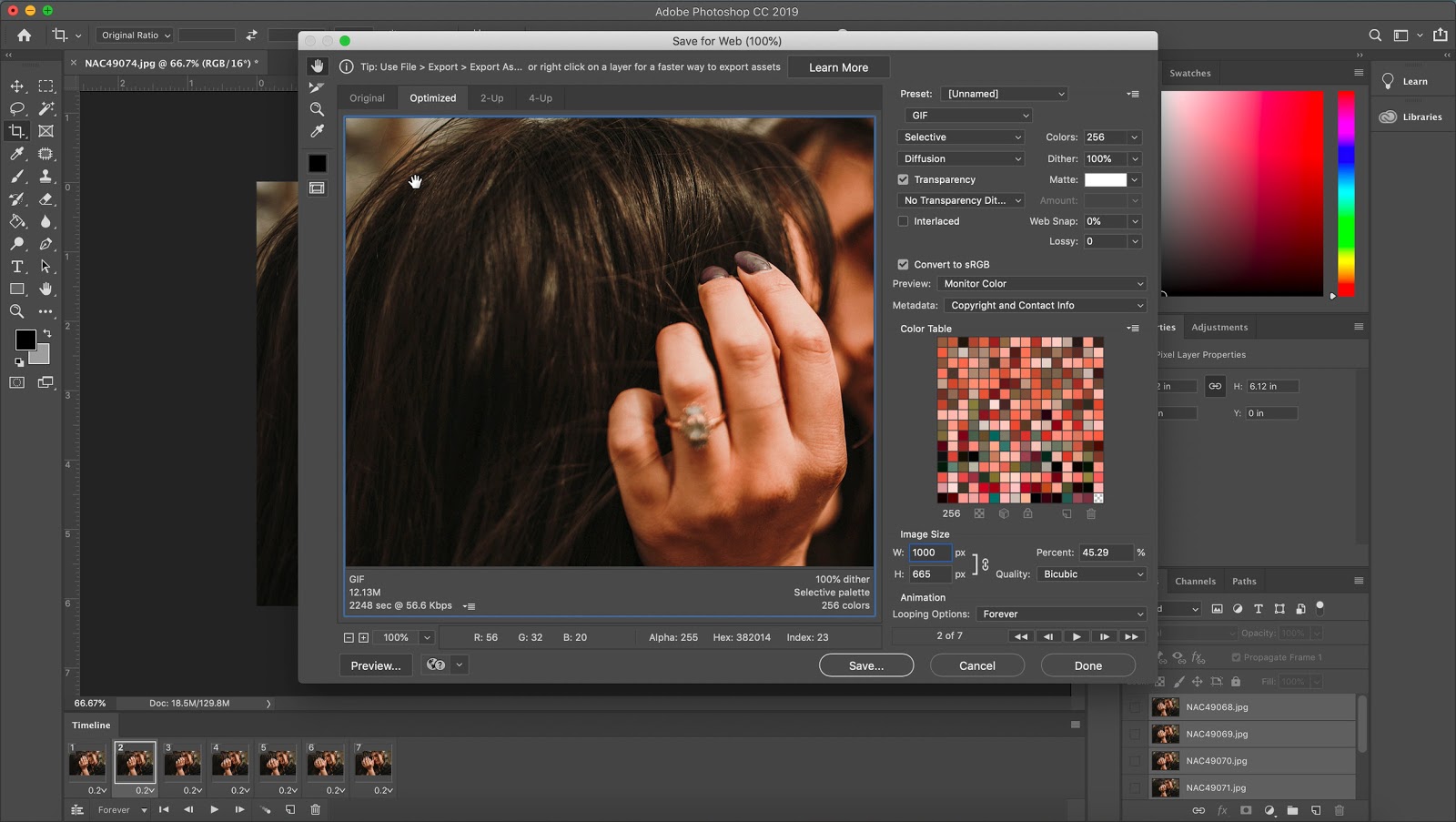Viewport: 1456px width, 822px height.
Task: Click the Cancel button
Action: pyautogui.click(x=977, y=665)
